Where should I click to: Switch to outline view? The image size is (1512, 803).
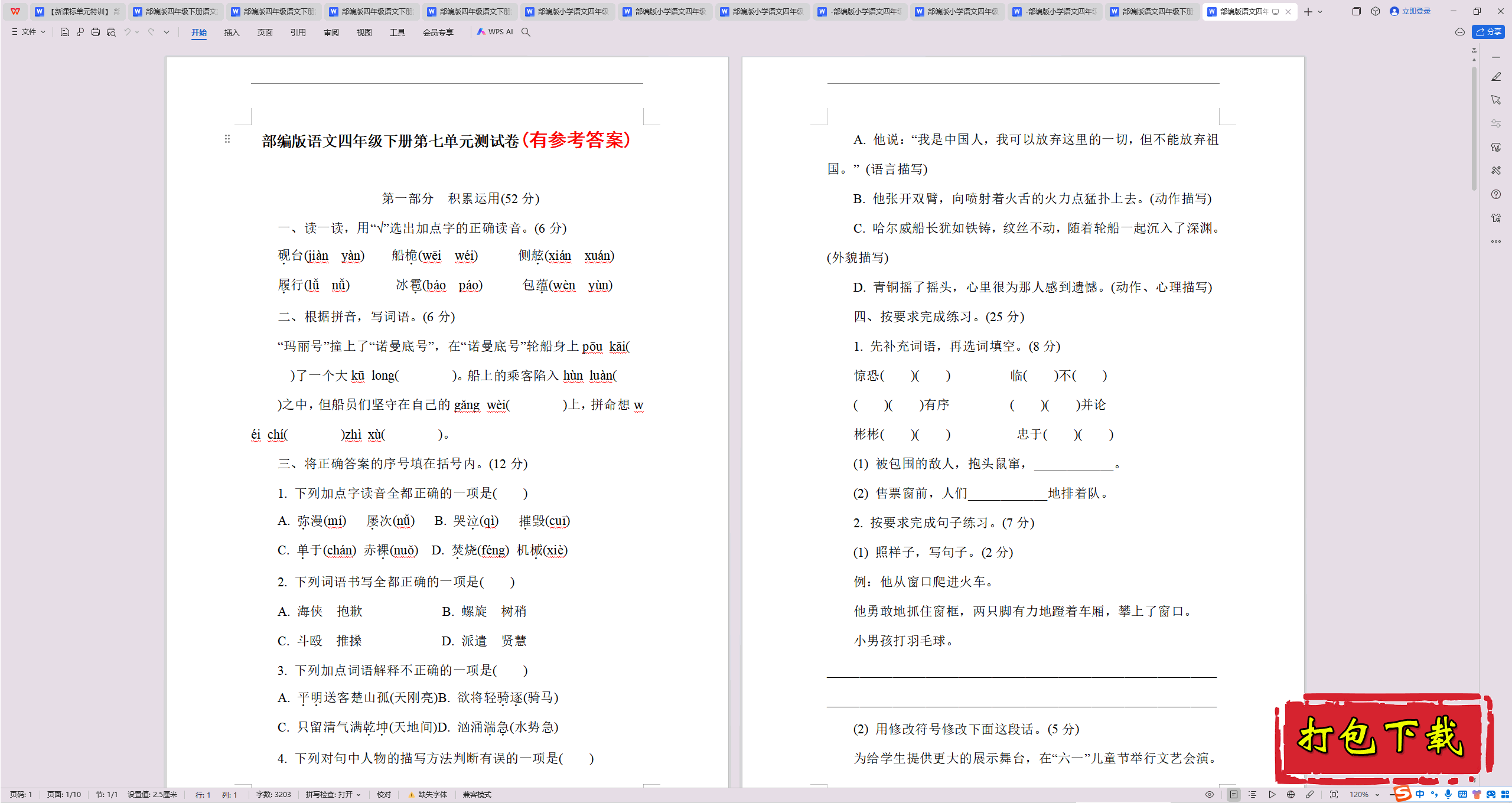click(x=1253, y=795)
